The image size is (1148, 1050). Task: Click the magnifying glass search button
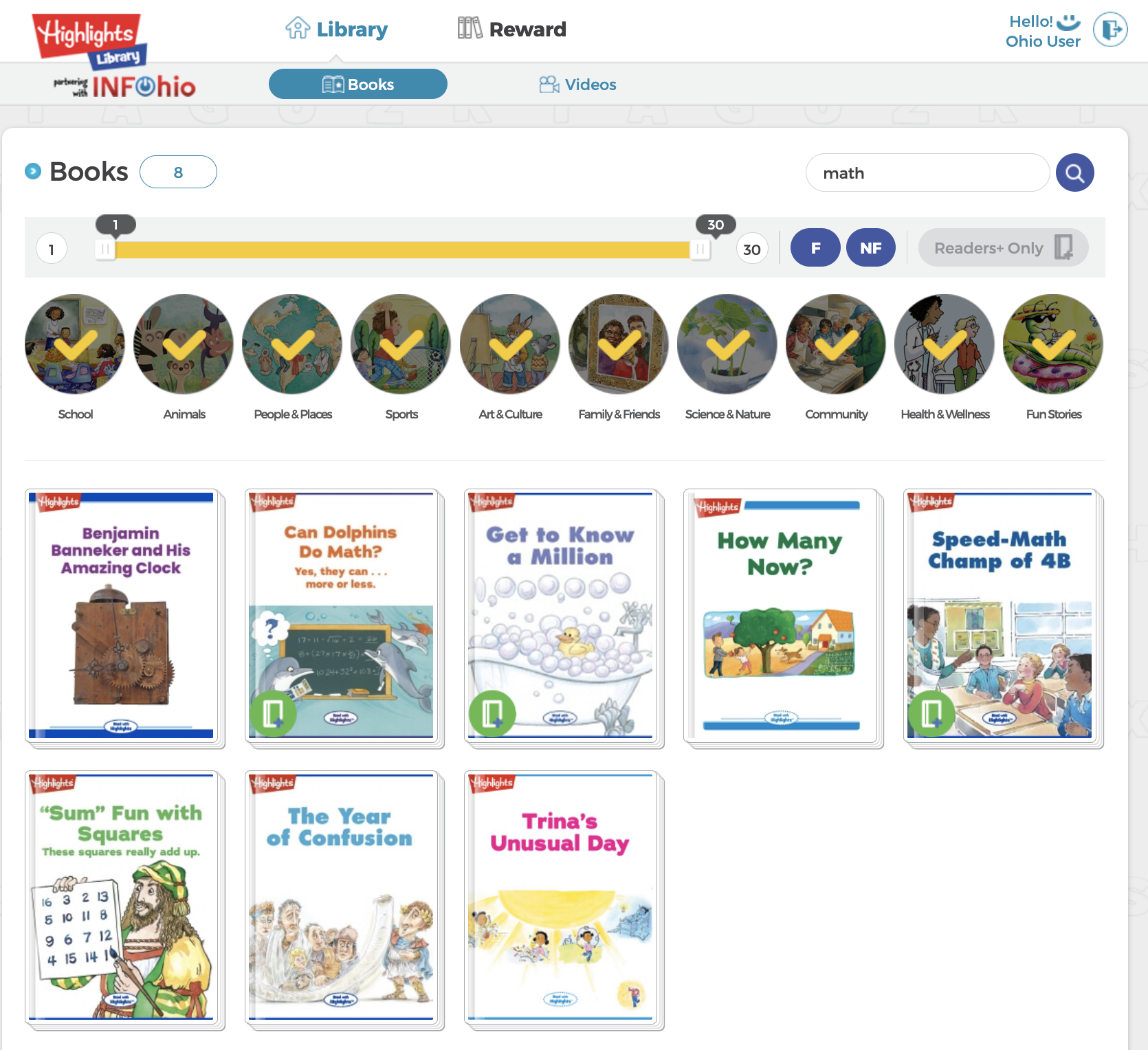tap(1075, 172)
